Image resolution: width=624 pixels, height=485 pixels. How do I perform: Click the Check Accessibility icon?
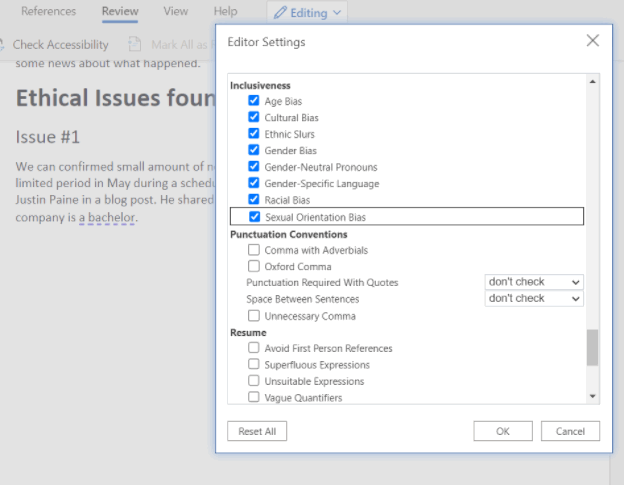coord(4,45)
